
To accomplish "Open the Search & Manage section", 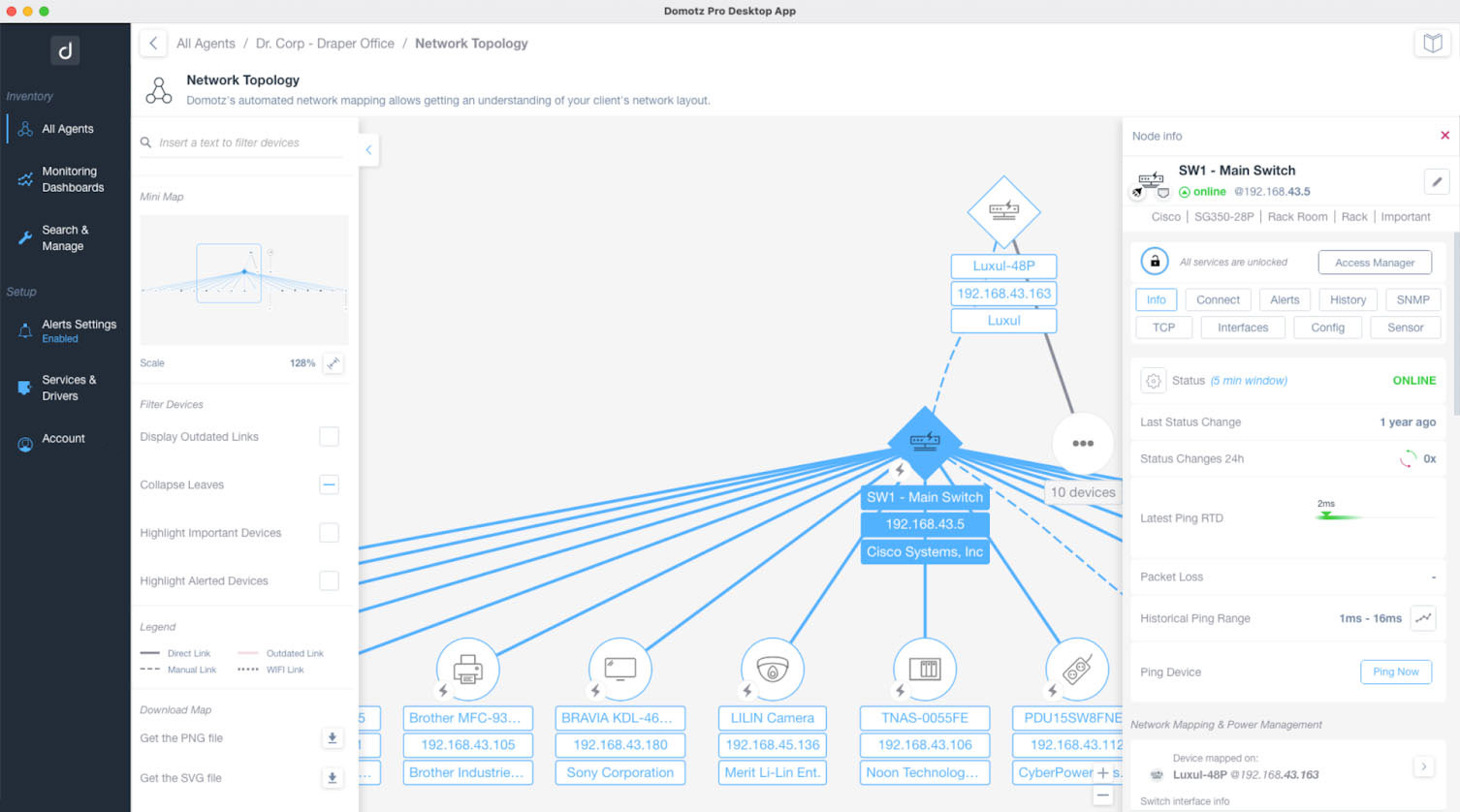I will [x=65, y=237].
